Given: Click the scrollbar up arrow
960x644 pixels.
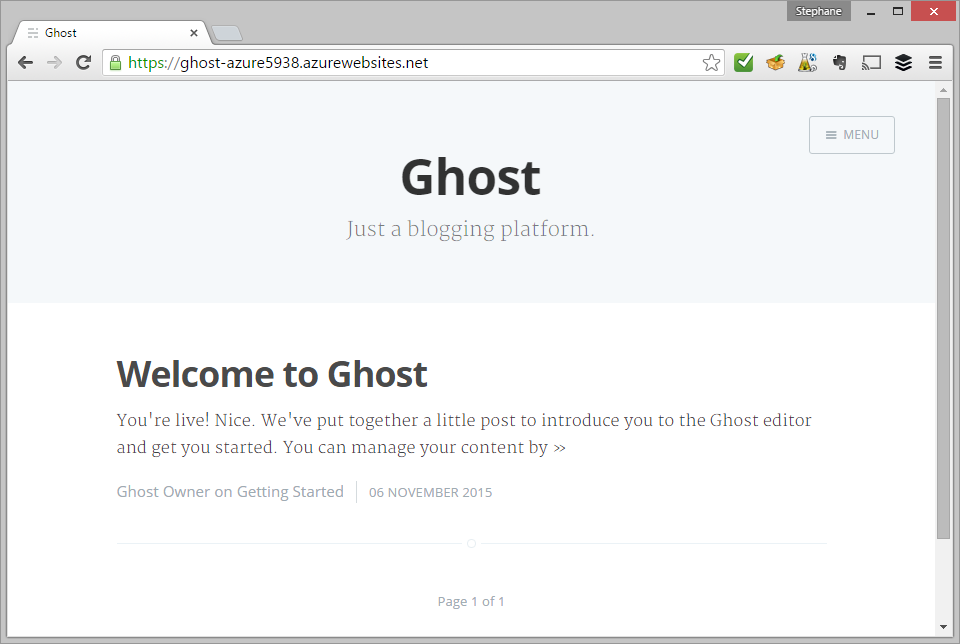Looking at the screenshot, I should [x=943, y=90].
